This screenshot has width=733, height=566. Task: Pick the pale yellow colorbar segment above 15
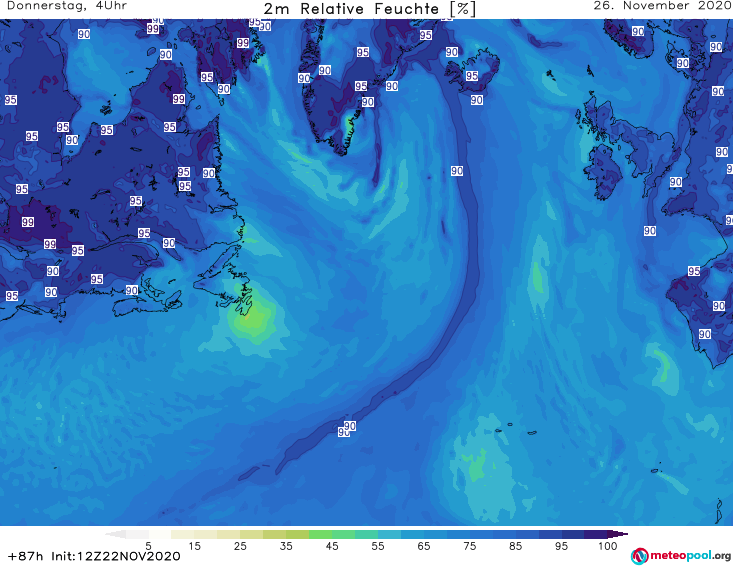coord(183,535)
